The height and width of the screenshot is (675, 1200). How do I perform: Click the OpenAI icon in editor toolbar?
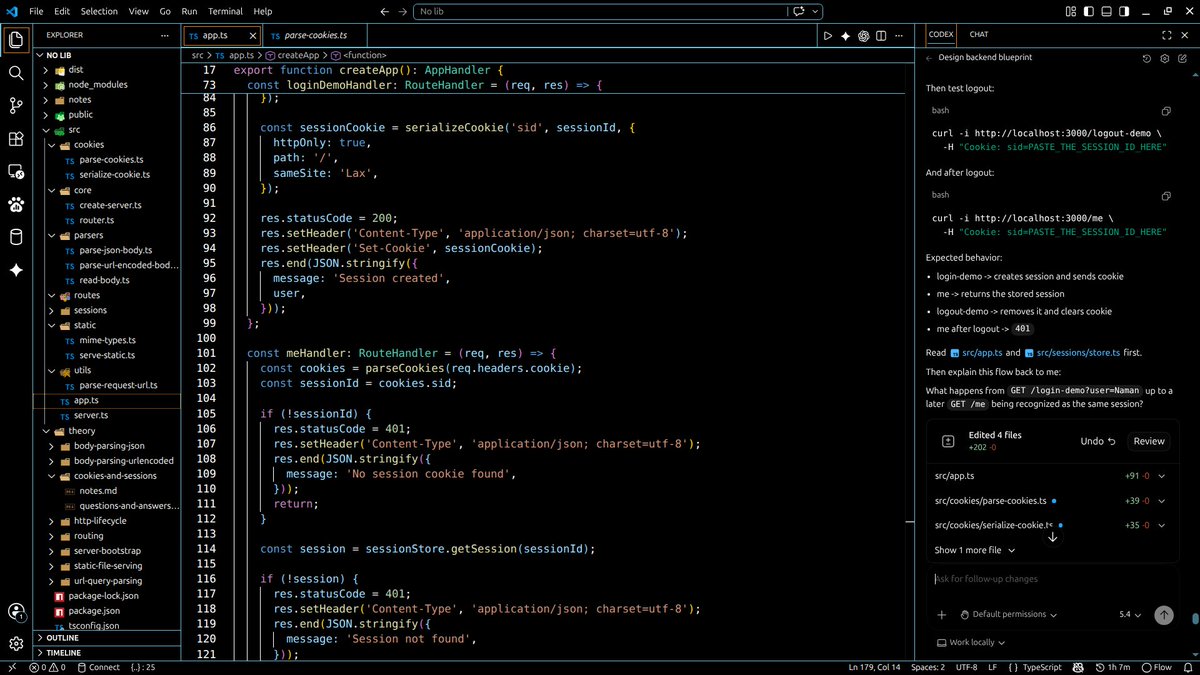pyautogui.click(x=864, y=36)
